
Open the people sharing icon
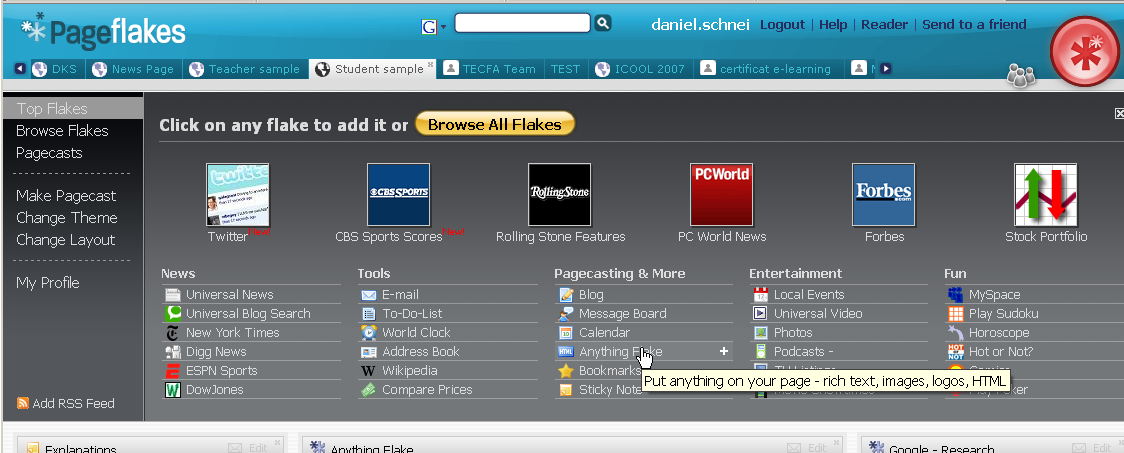coord(1021,75)
